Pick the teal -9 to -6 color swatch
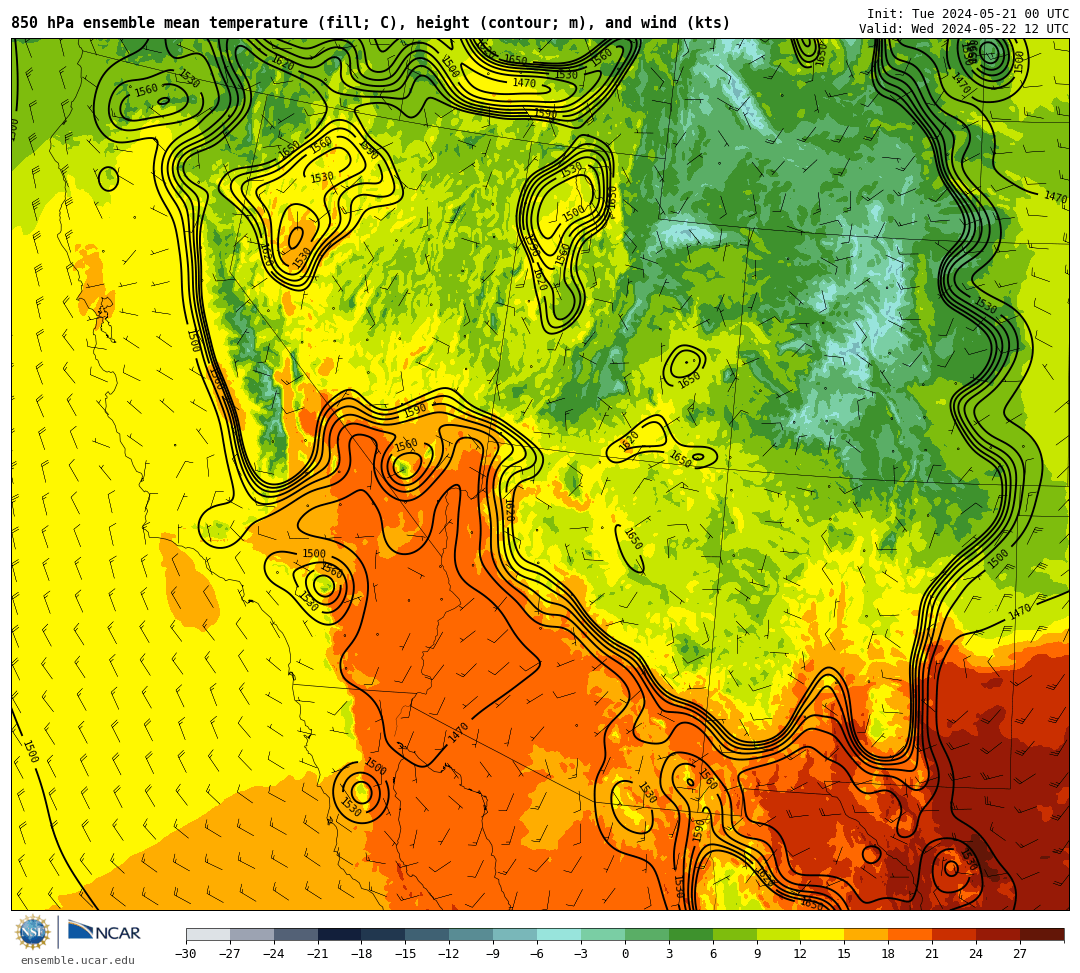The image size is (1080, 973). (x=515, y=934)
